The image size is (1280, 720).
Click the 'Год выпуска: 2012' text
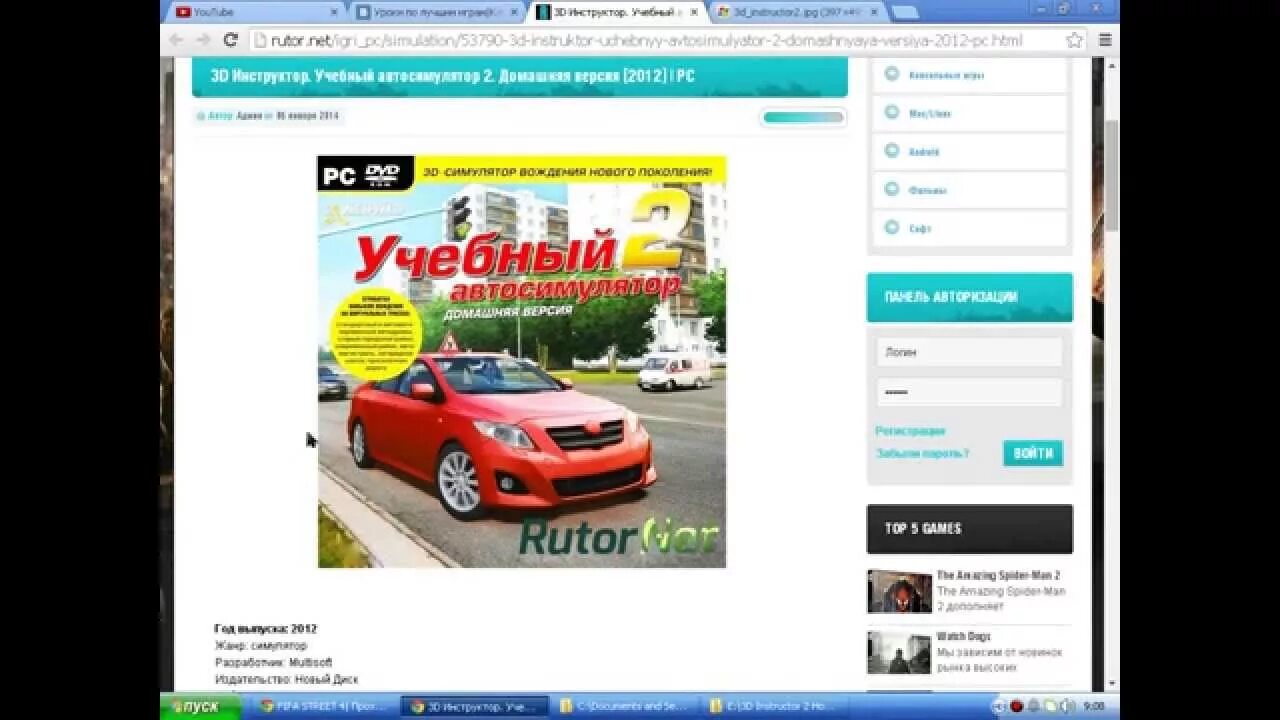click(x=265, y=629)
